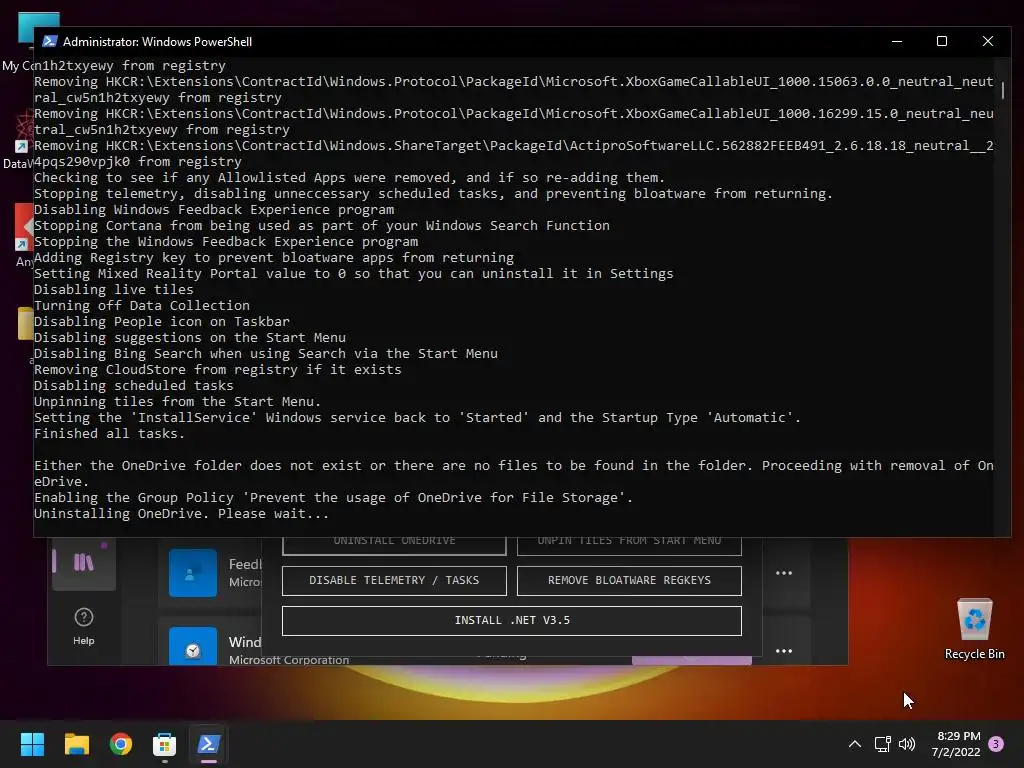Open Help in the Store sidebar
This screenshot has height=768, width=1024.
pos(84,626)
